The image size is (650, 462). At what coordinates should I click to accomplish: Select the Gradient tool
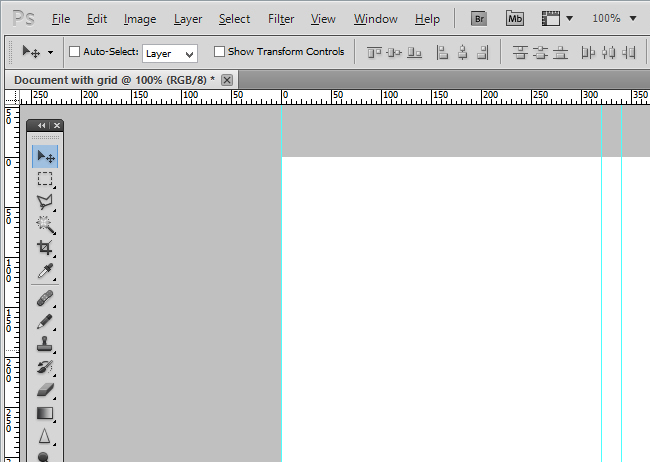coord(45,413)
